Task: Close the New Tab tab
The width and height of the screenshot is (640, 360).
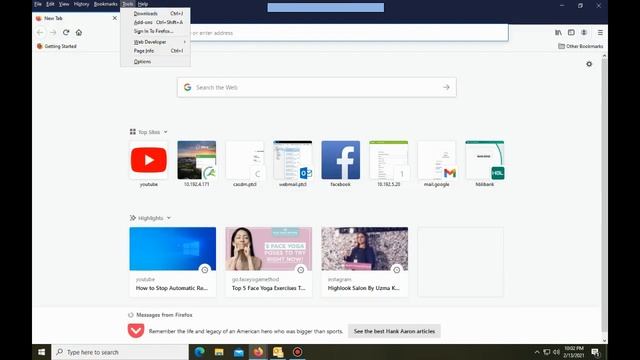Action: pos(115,18)
